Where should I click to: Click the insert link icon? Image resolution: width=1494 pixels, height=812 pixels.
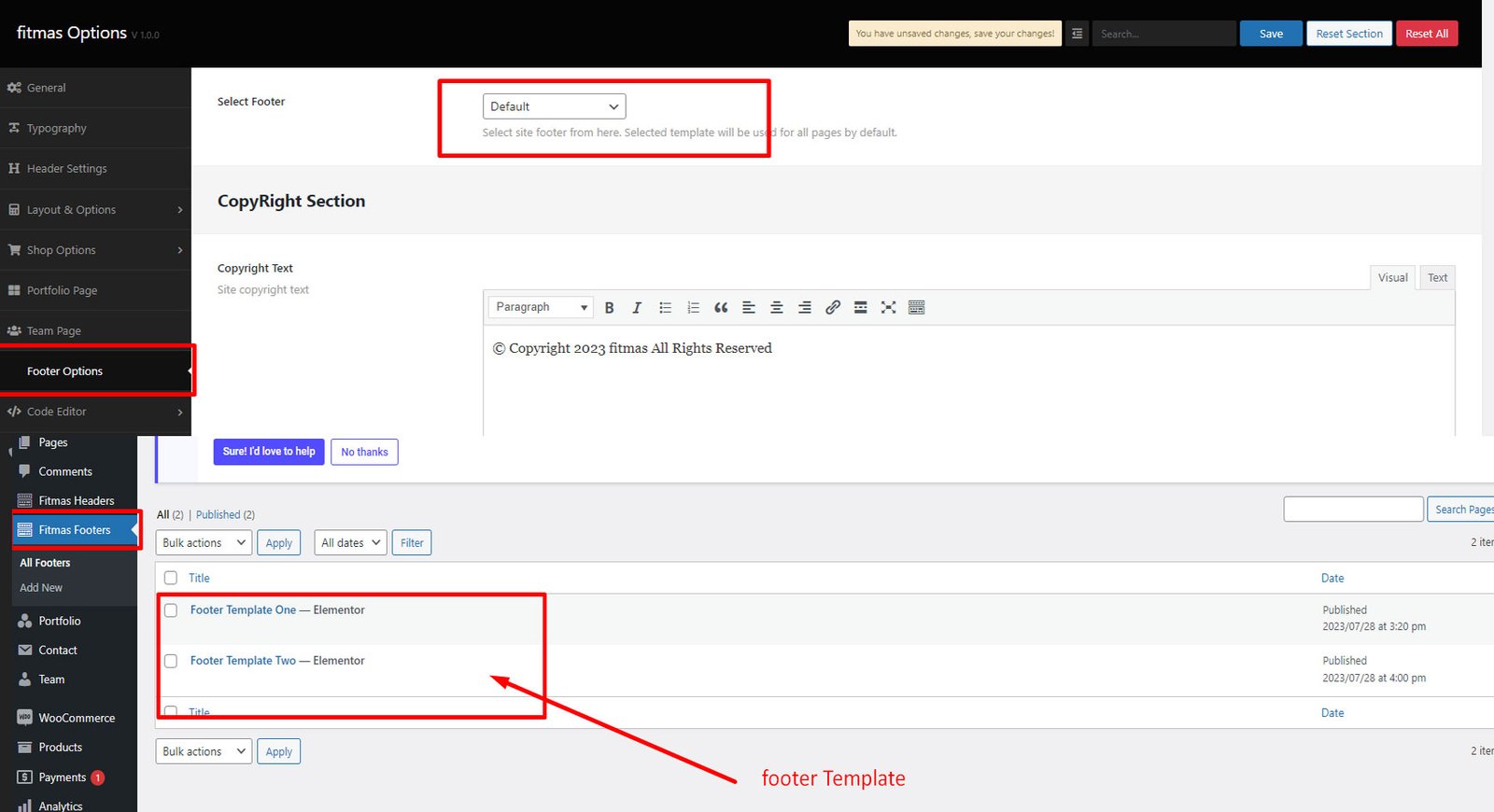pyautogui.click(x=833, y=307)
